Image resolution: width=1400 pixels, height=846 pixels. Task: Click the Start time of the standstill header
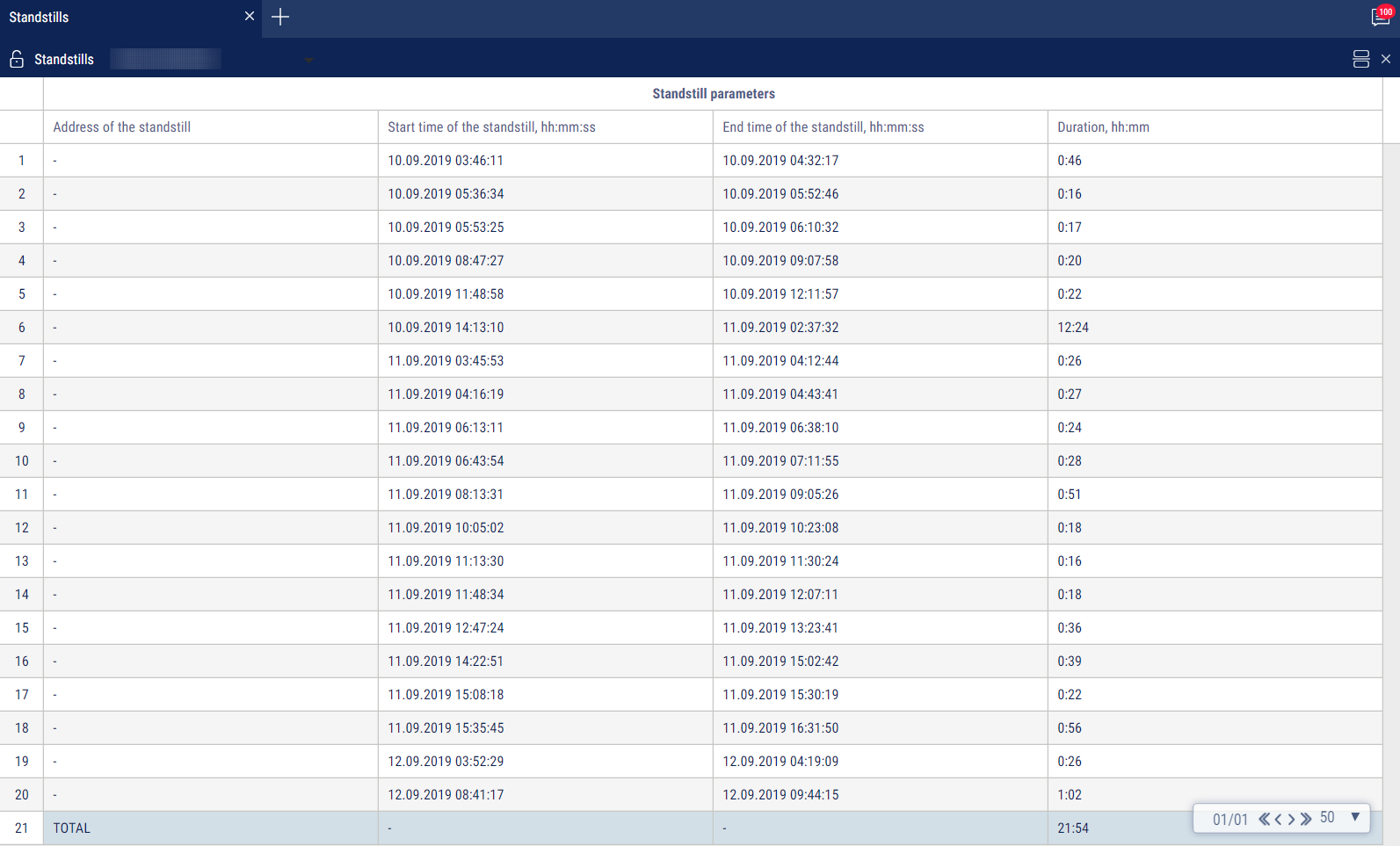545,127
